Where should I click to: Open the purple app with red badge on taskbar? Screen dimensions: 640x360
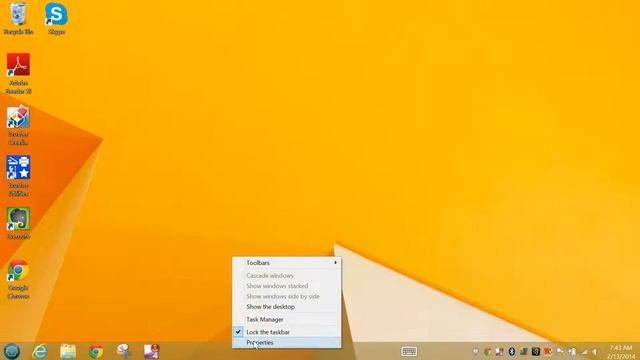(152, 351)
